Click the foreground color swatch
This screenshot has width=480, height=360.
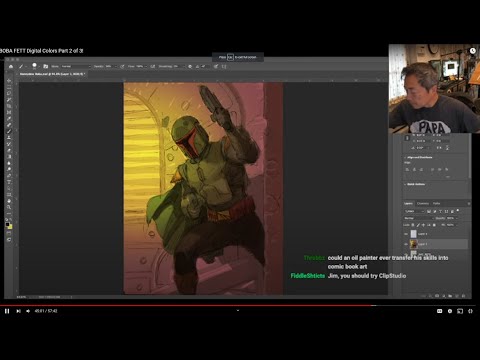[x=7, y=224]
